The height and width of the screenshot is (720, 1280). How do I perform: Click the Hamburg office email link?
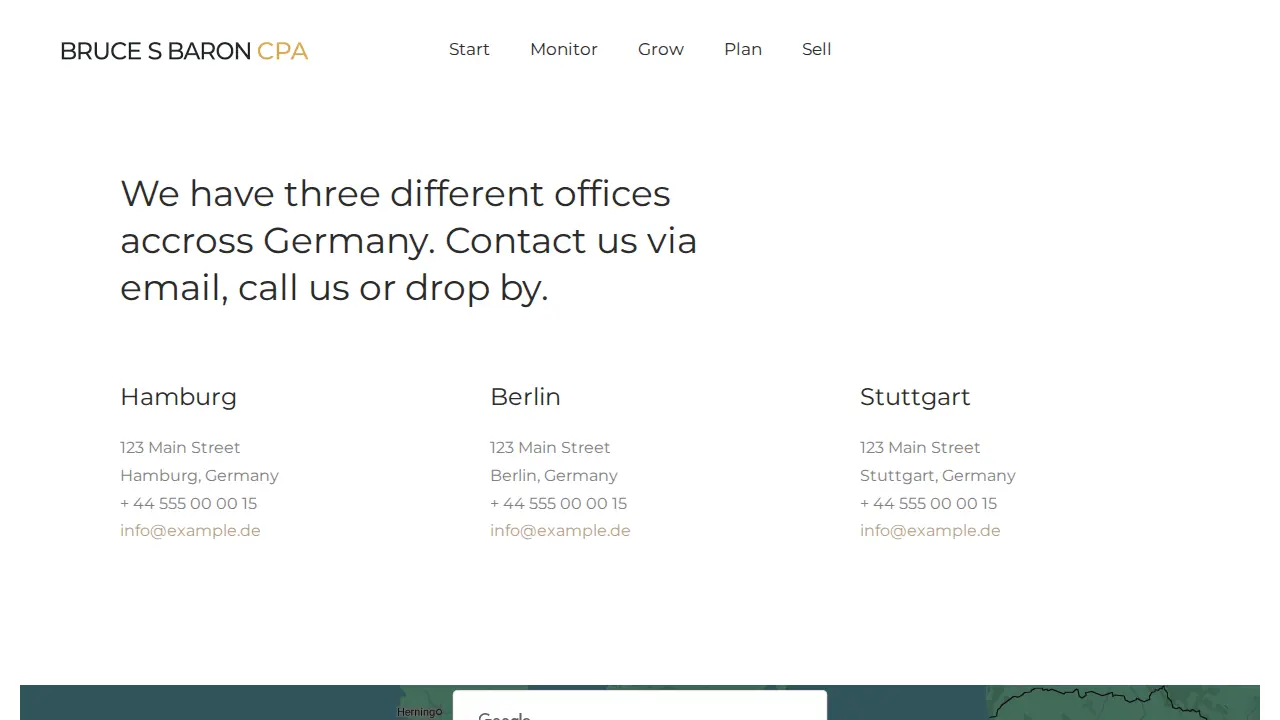coord(190,531)
